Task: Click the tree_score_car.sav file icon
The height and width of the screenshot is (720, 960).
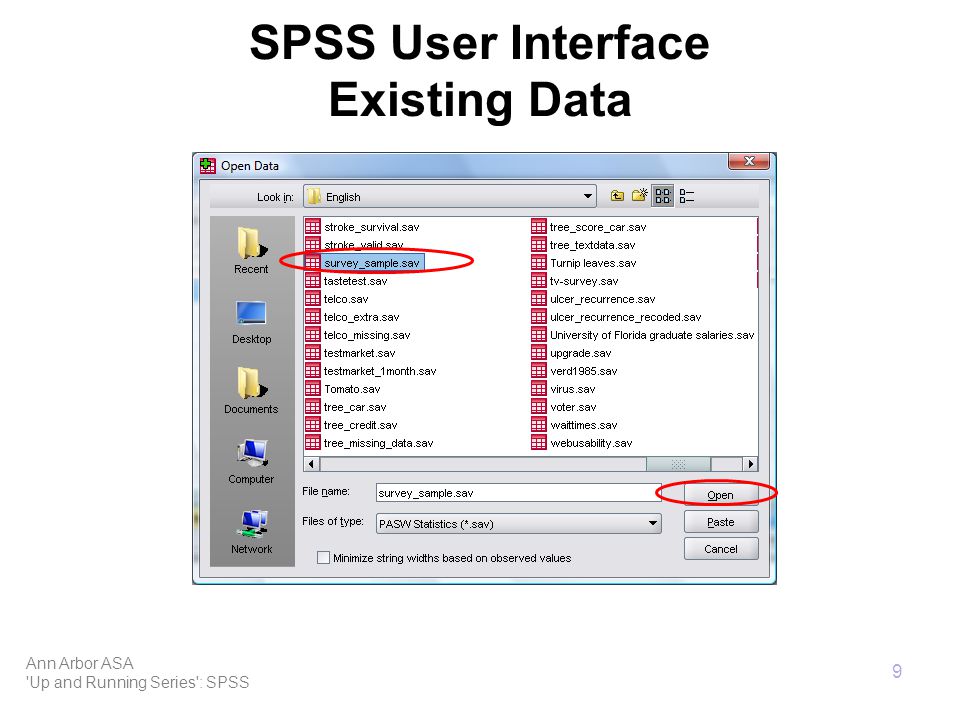Action: [539, 227]
